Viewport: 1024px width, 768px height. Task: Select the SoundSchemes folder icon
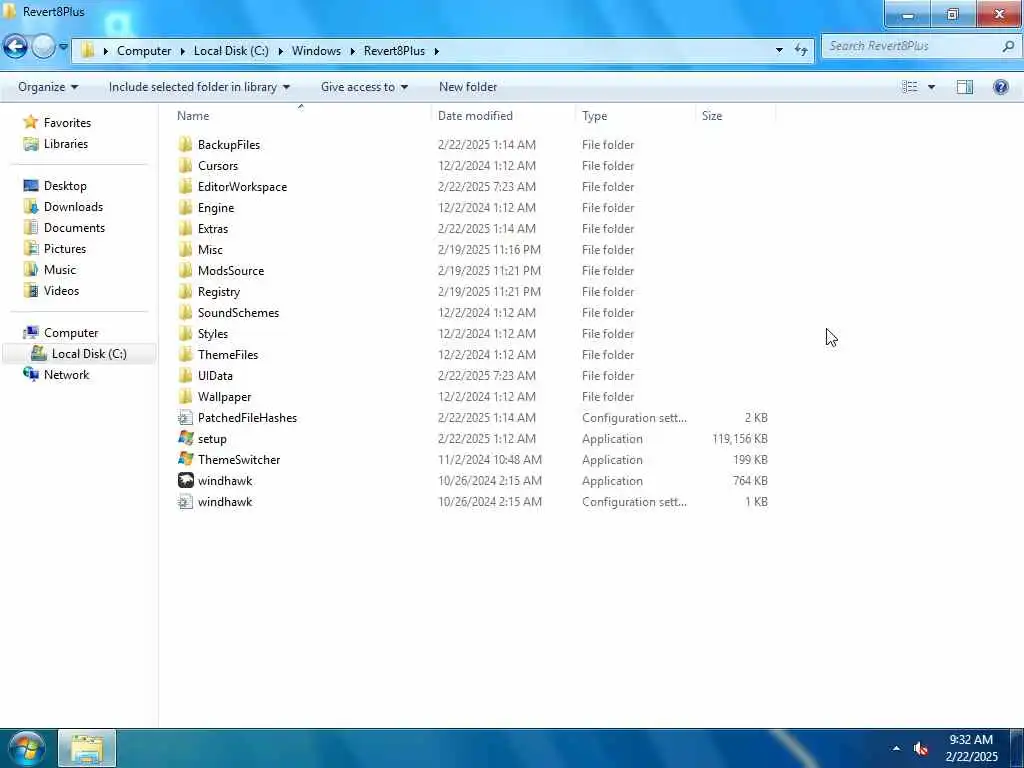[x=185, y=312]
